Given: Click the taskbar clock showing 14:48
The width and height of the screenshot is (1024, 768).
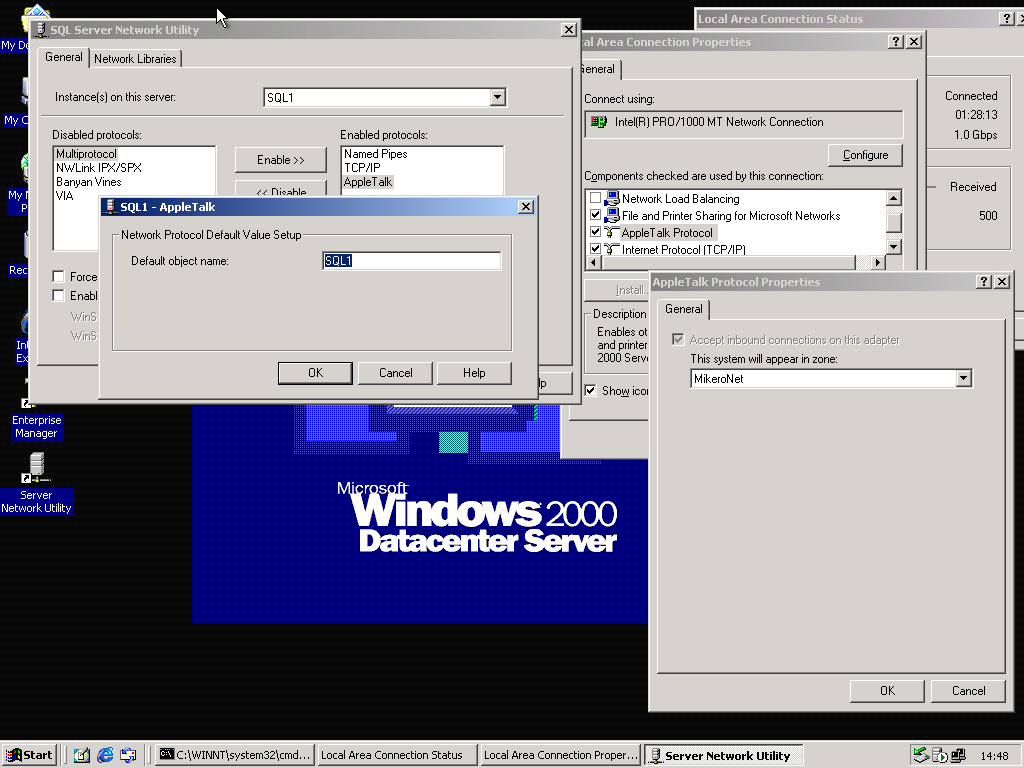Looking at the screenshot, I should tap(994, 756).
